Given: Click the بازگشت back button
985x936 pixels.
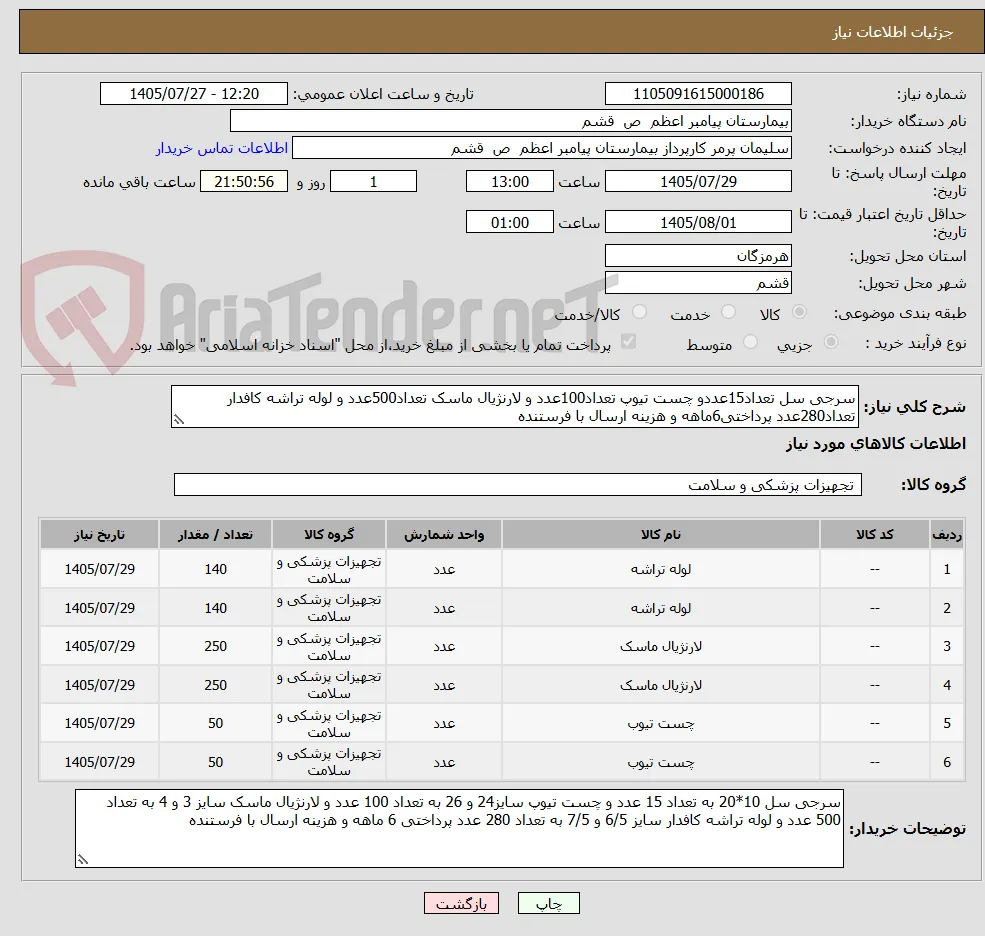Looking at the screenshot, I should point(461,903).
